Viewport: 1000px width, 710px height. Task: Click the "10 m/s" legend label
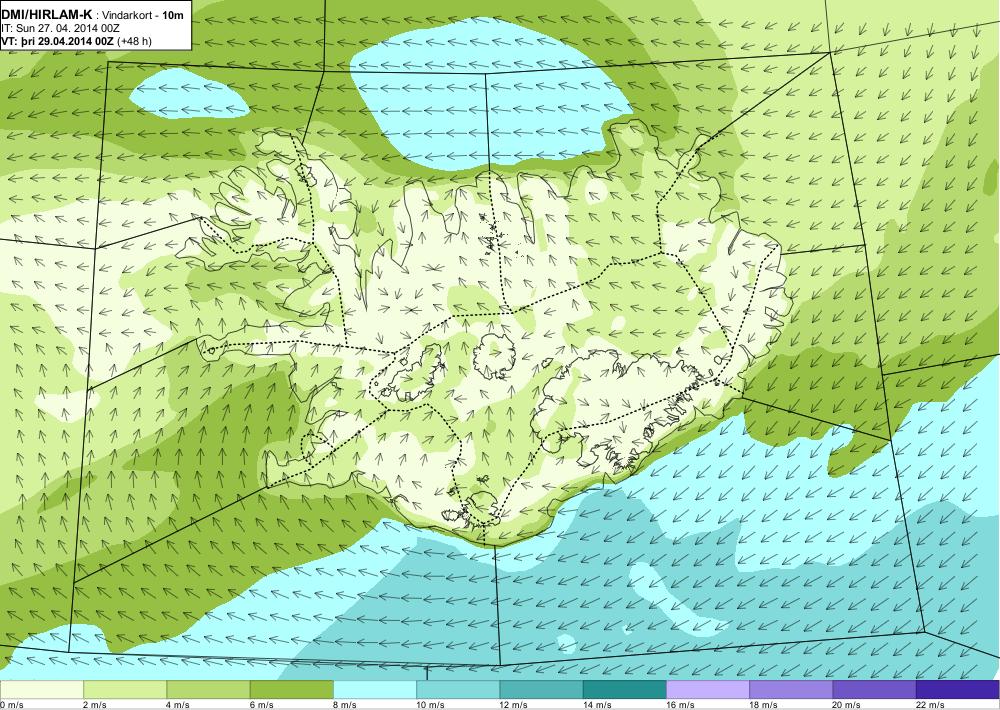430,705
